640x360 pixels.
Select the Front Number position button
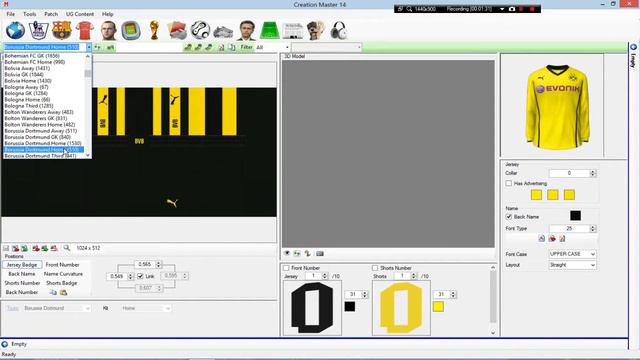(62, 265)
